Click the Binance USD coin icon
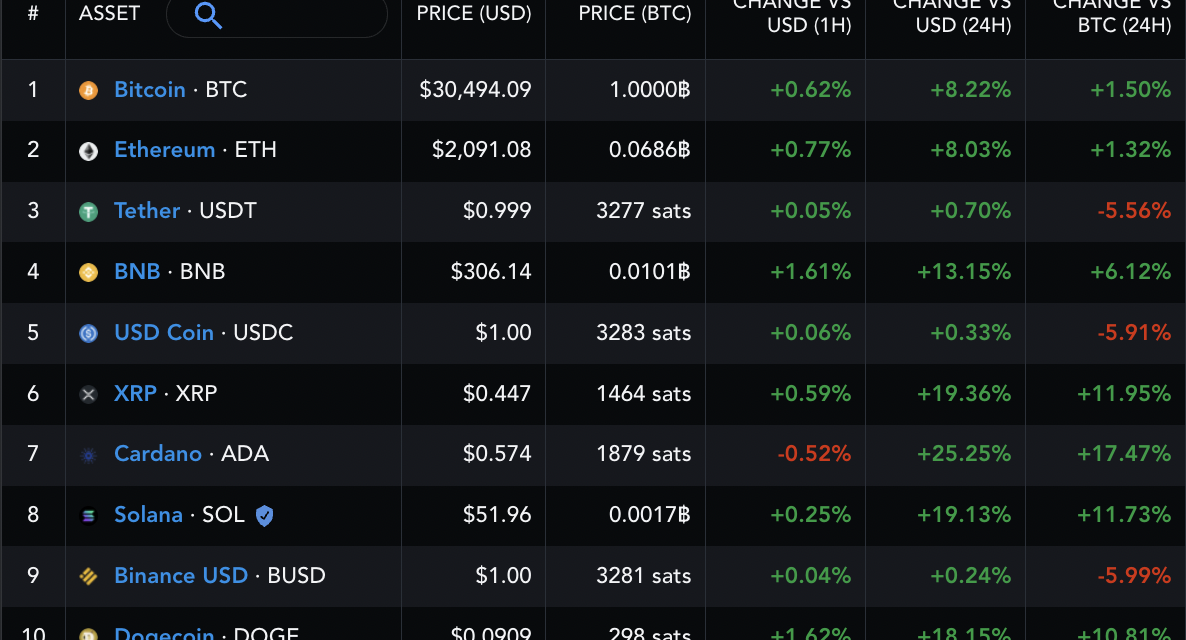 click(x=88, y=576)
